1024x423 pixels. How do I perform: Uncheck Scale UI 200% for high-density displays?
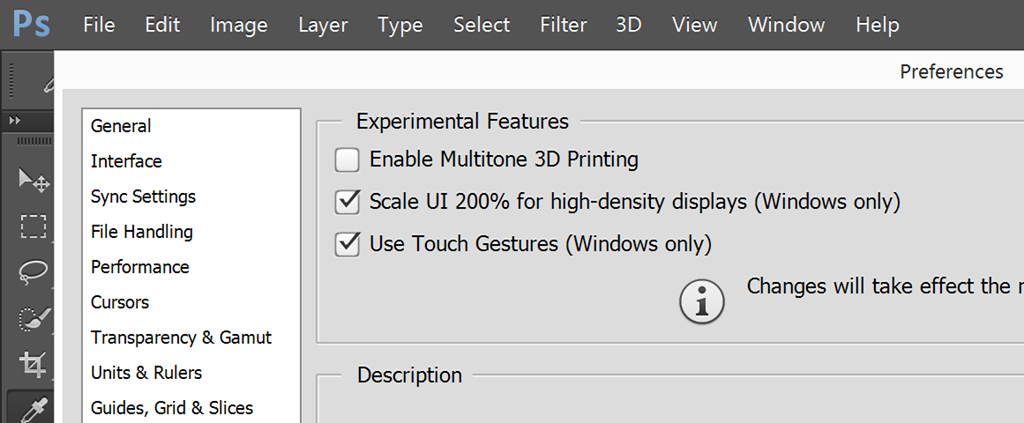tap(347, 202)
